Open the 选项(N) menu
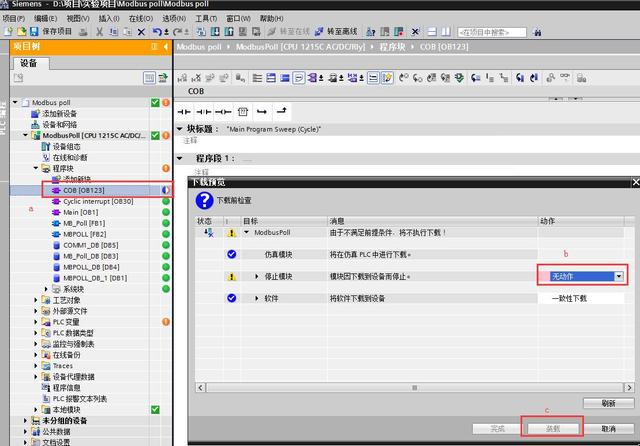The image size is (640, 446). coord(174,18)
